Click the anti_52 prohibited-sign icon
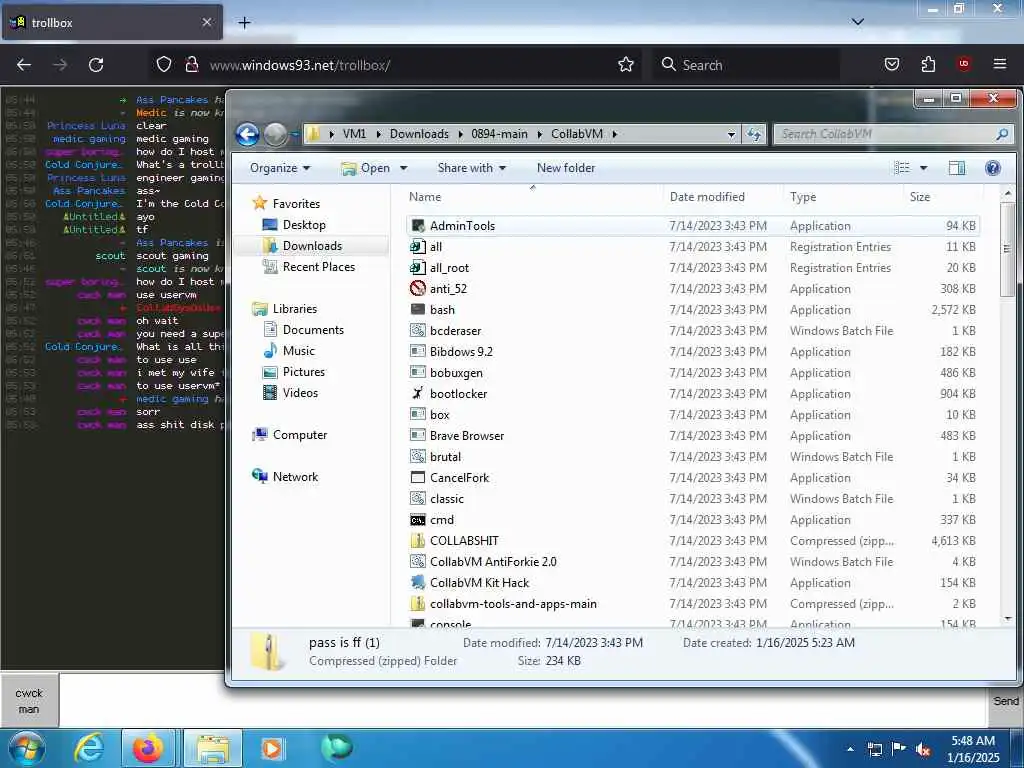This screenshot has height=768, width=1024. click(418, 289)
